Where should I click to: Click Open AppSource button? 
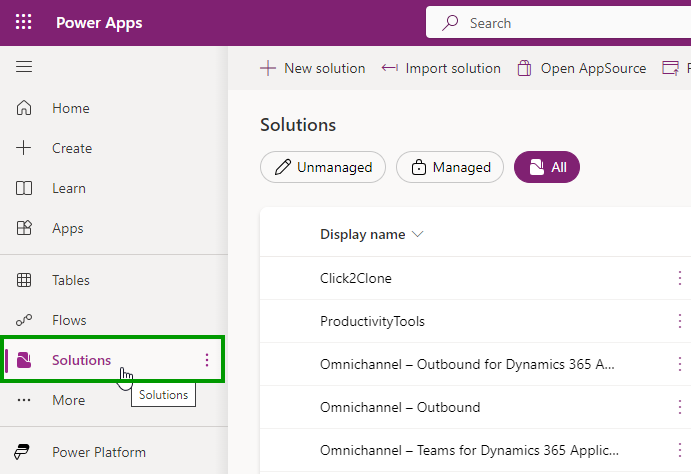(x=581, y=68)
